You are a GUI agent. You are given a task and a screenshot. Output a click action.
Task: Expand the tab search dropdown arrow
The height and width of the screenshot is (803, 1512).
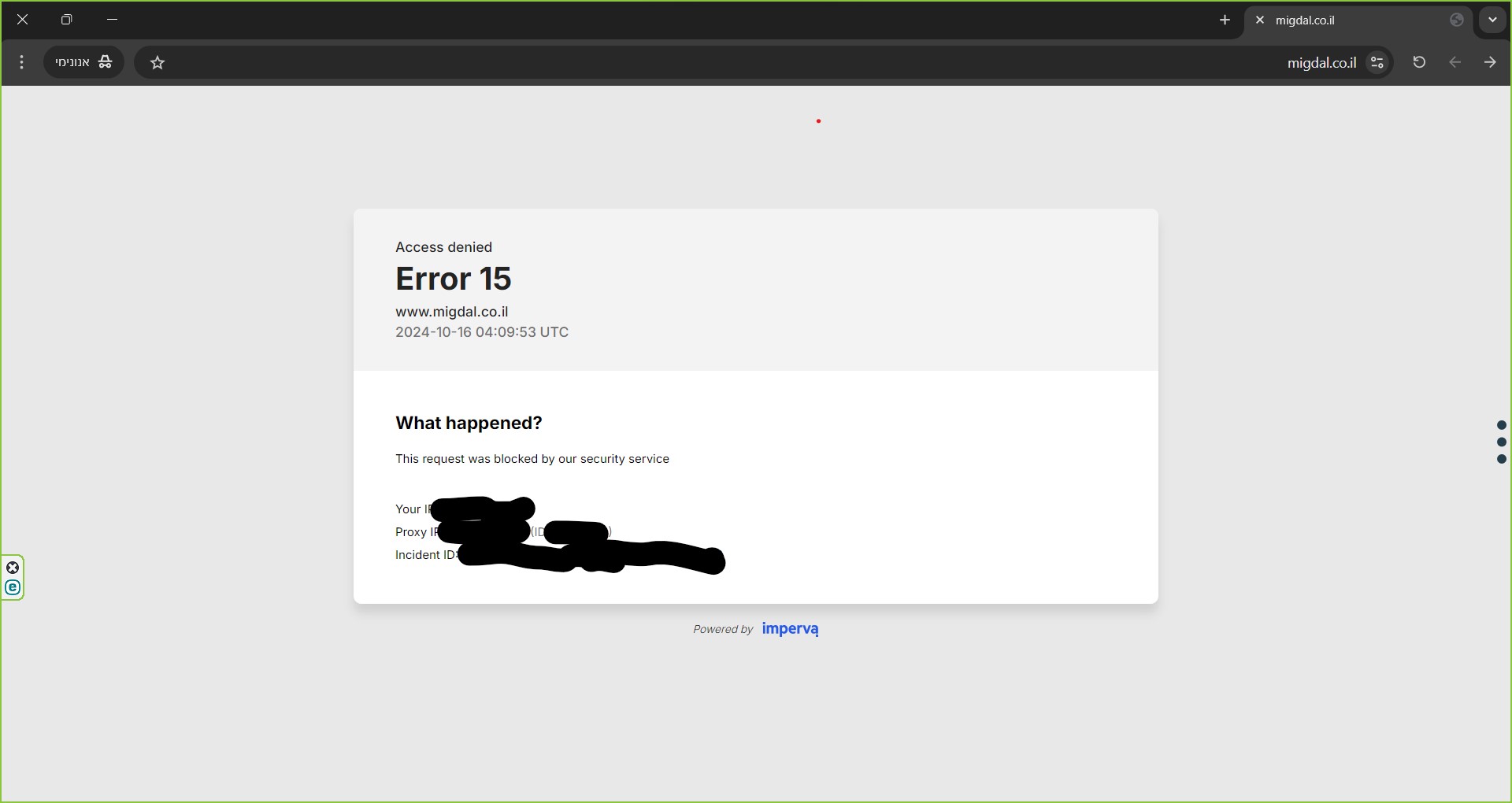1492,20
